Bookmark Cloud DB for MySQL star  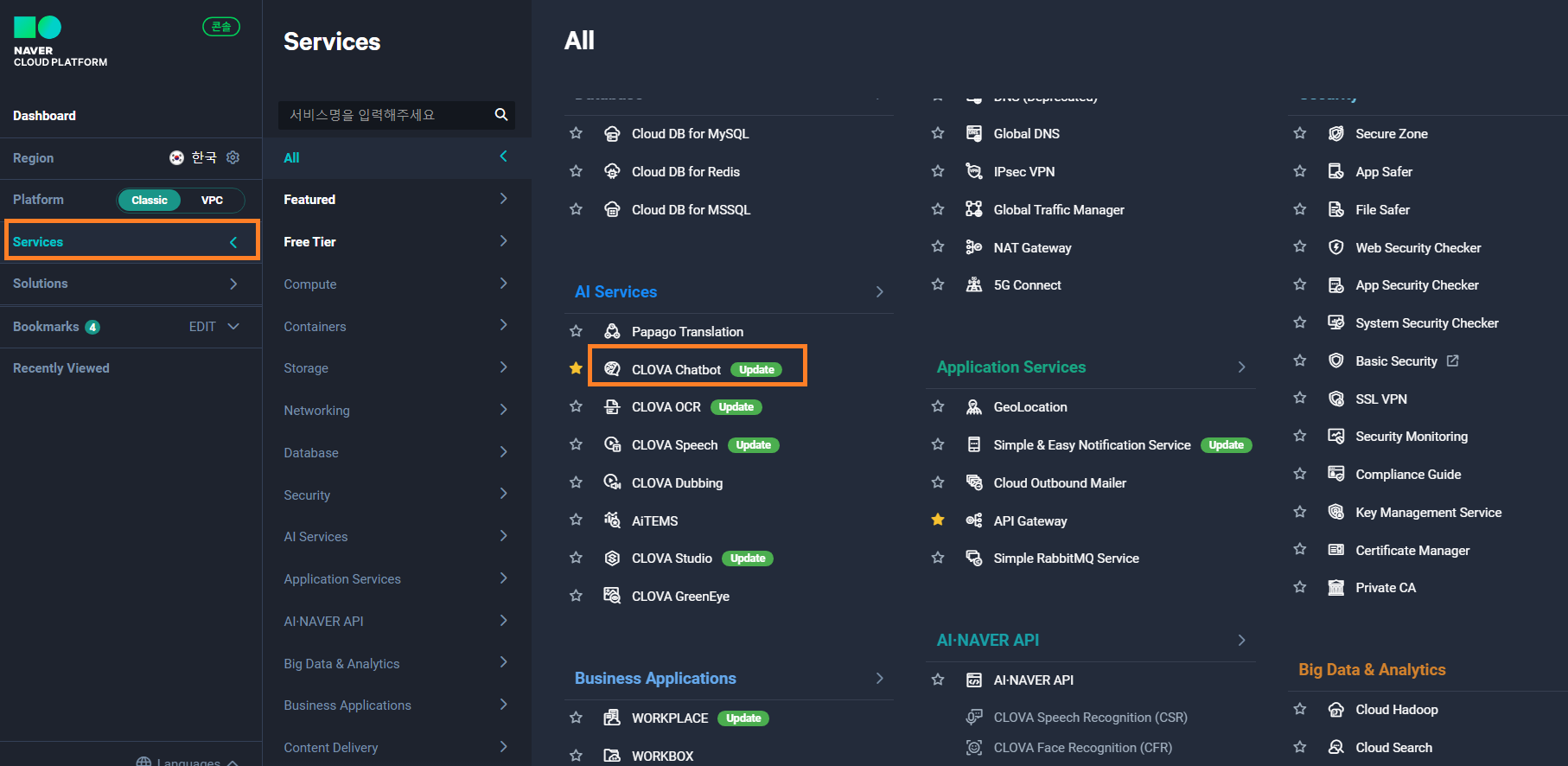(x=576, y=133)
